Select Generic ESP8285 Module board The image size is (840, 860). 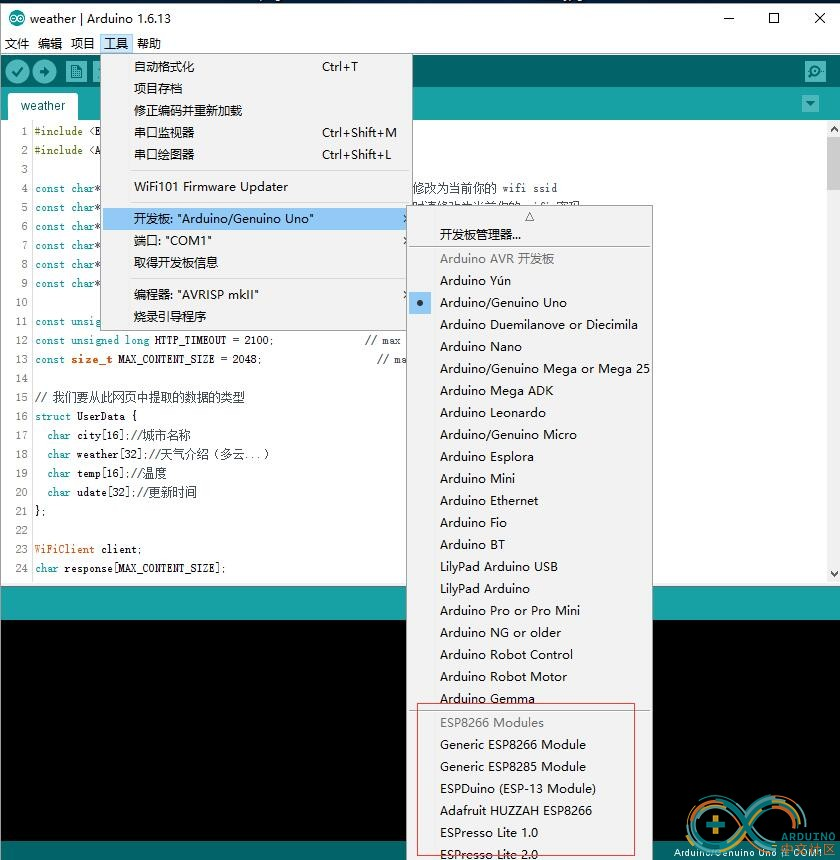(530, 766)
